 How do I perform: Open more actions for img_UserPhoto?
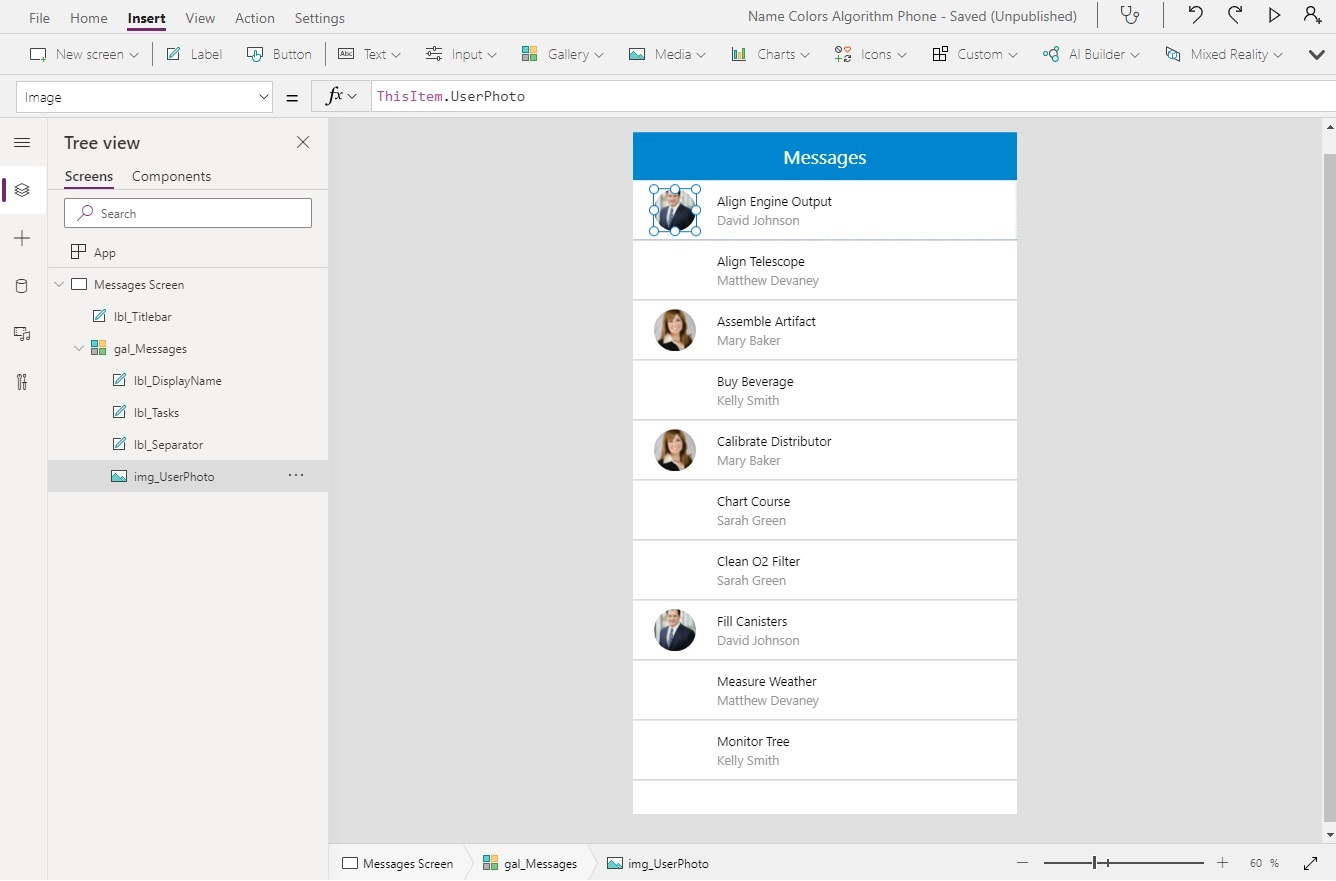295,476
